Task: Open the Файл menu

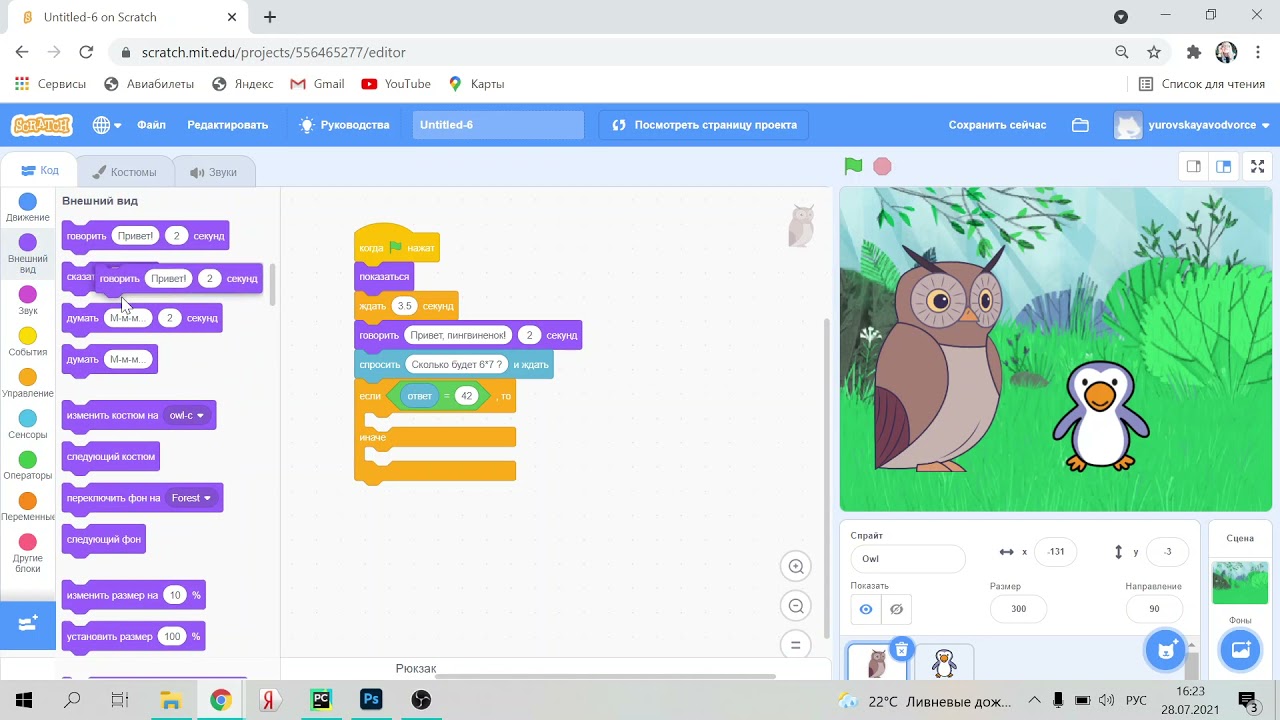Action: click(151, 125)
